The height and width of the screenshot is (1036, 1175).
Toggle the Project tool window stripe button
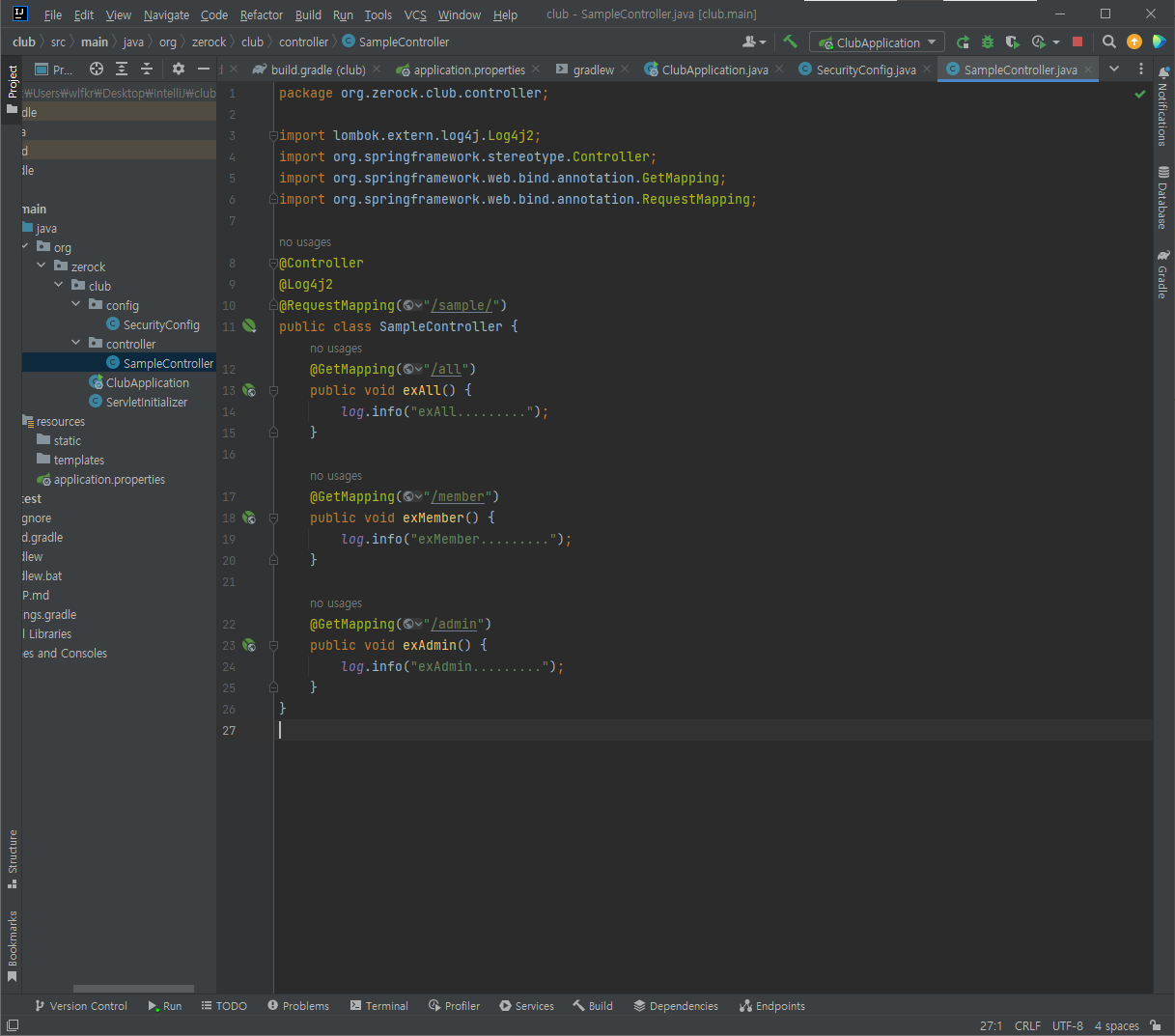point(13,88)
